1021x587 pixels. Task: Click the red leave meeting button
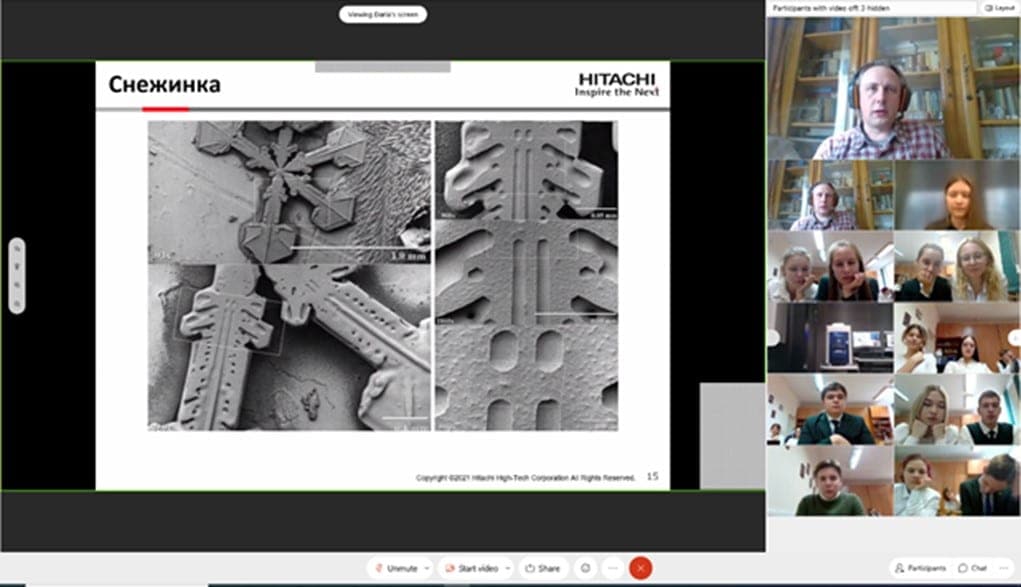[x=641, y=568]
